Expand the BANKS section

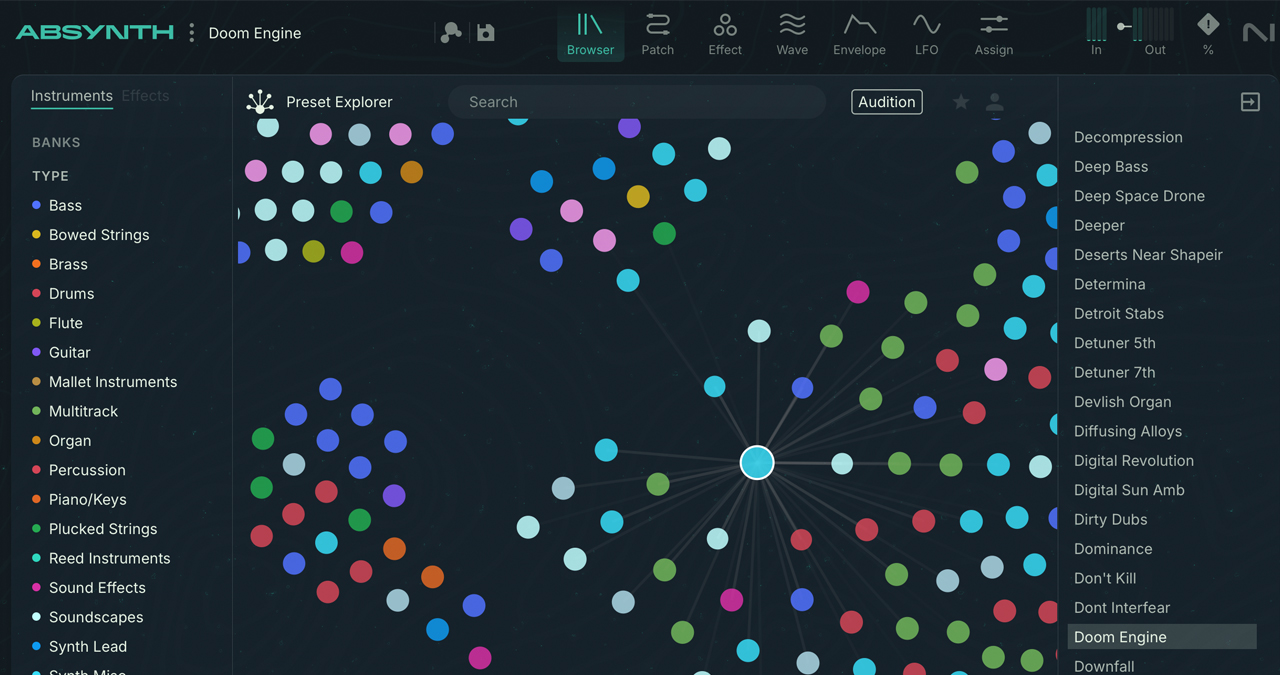click(x=56, y=143)
